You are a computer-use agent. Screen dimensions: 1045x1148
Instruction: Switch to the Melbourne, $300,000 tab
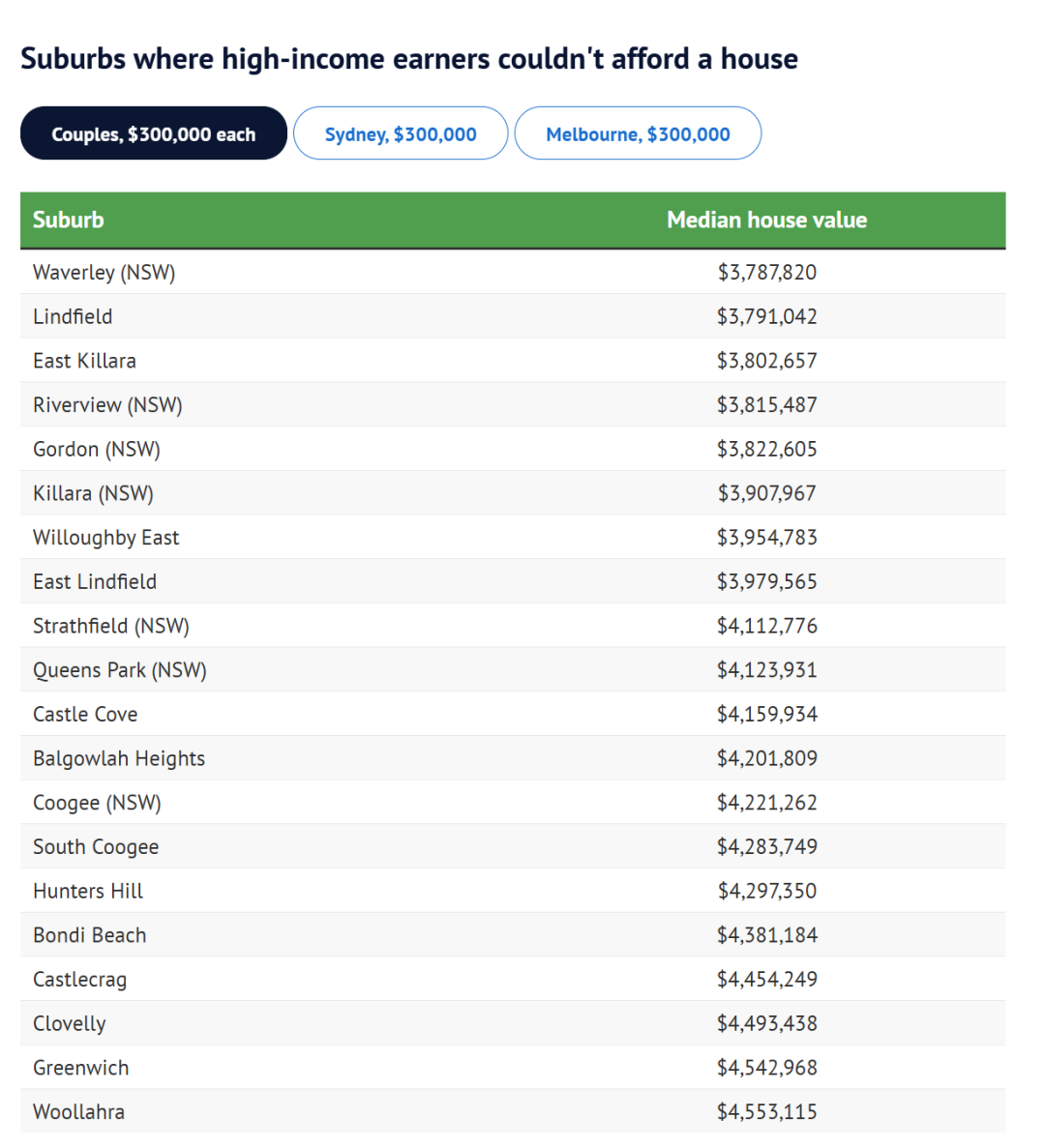[638, 133]
